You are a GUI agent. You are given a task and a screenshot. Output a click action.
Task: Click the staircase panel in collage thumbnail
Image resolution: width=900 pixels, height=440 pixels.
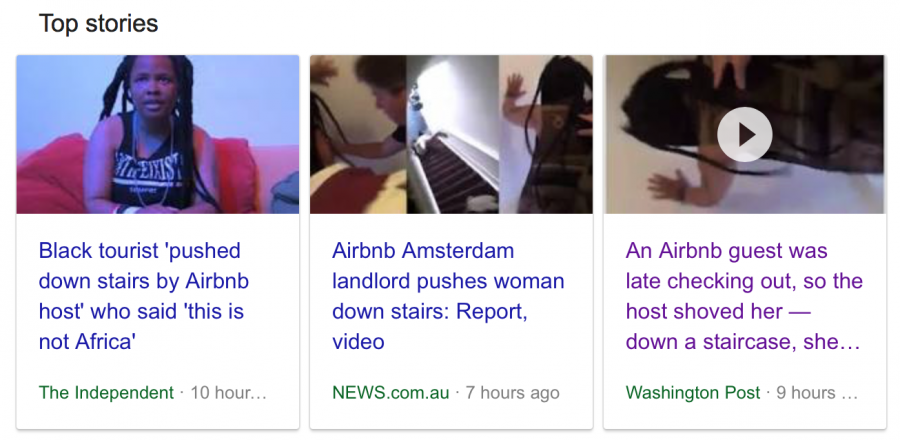coord(452,134)
